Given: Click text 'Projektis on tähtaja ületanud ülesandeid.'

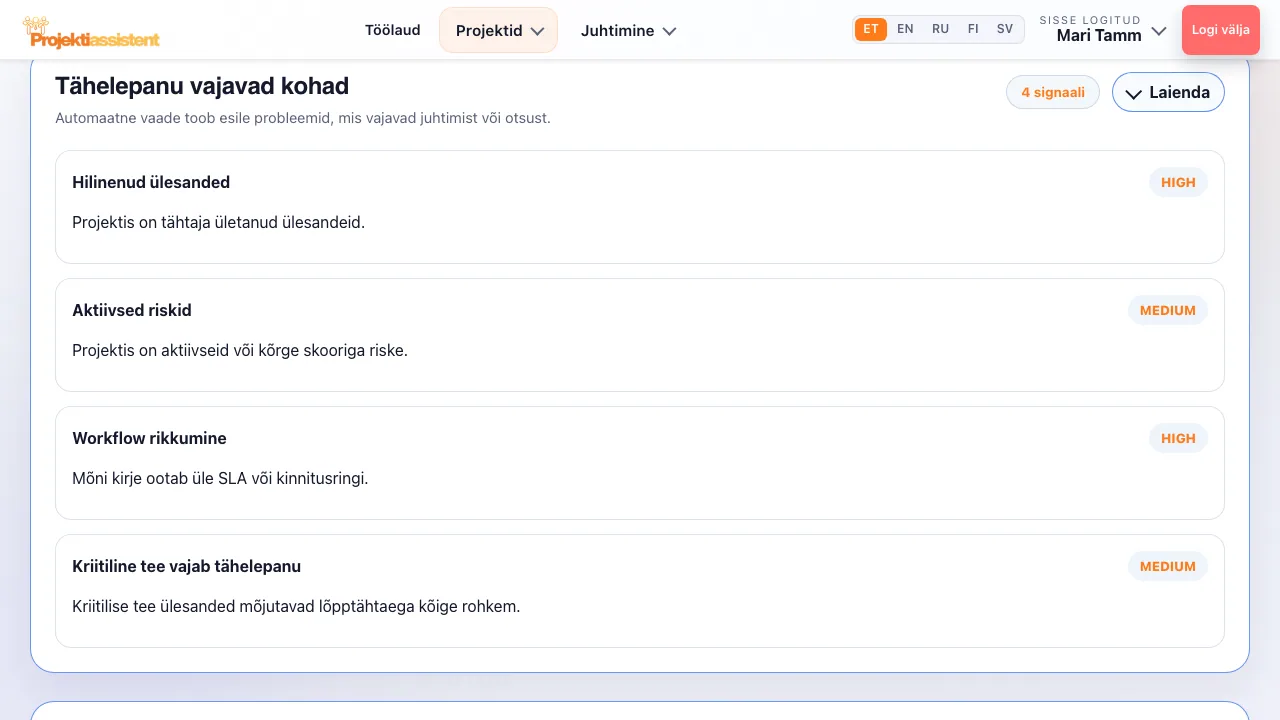Looking at the screenshot, I should (x=218, y=222).
